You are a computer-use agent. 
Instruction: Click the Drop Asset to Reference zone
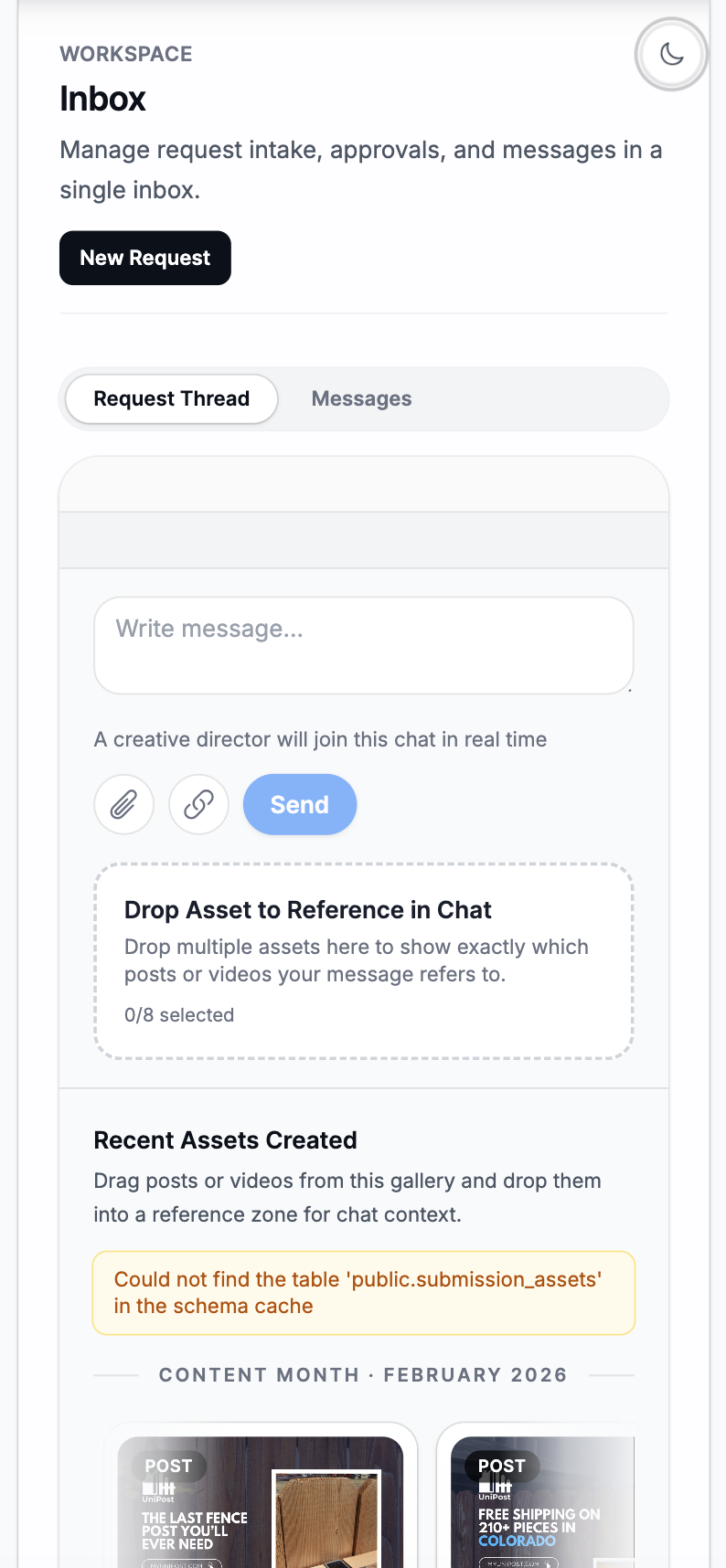(363, 960)
